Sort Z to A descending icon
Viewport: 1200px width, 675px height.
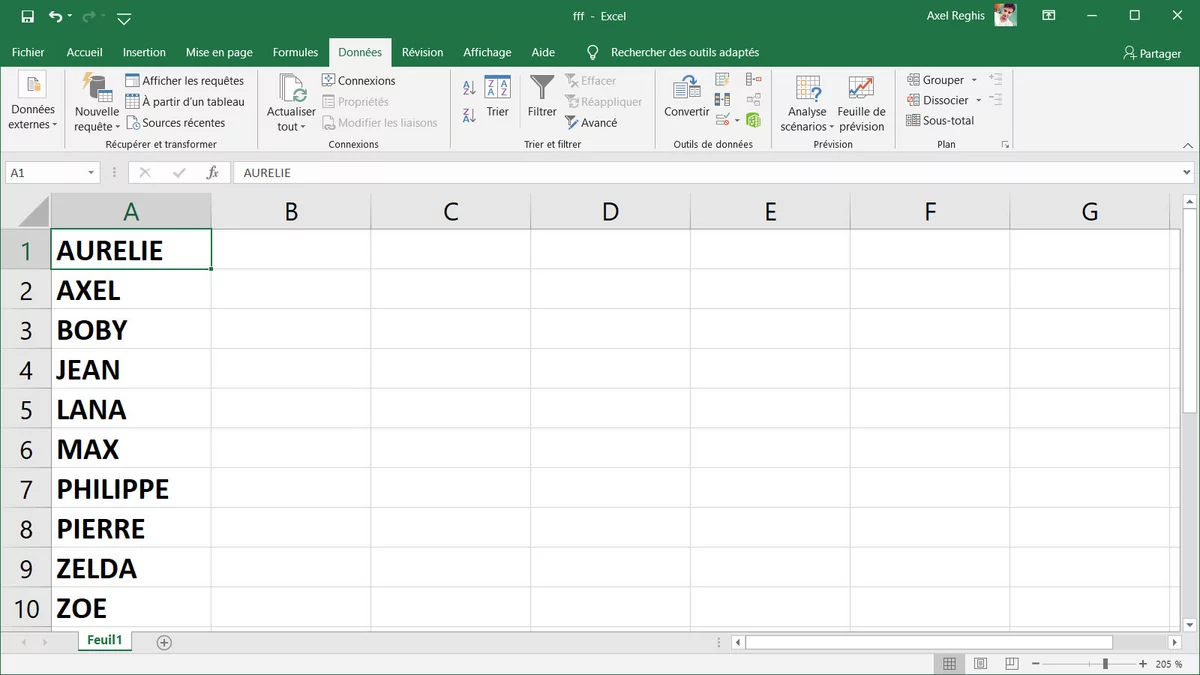tap(469, 115)
